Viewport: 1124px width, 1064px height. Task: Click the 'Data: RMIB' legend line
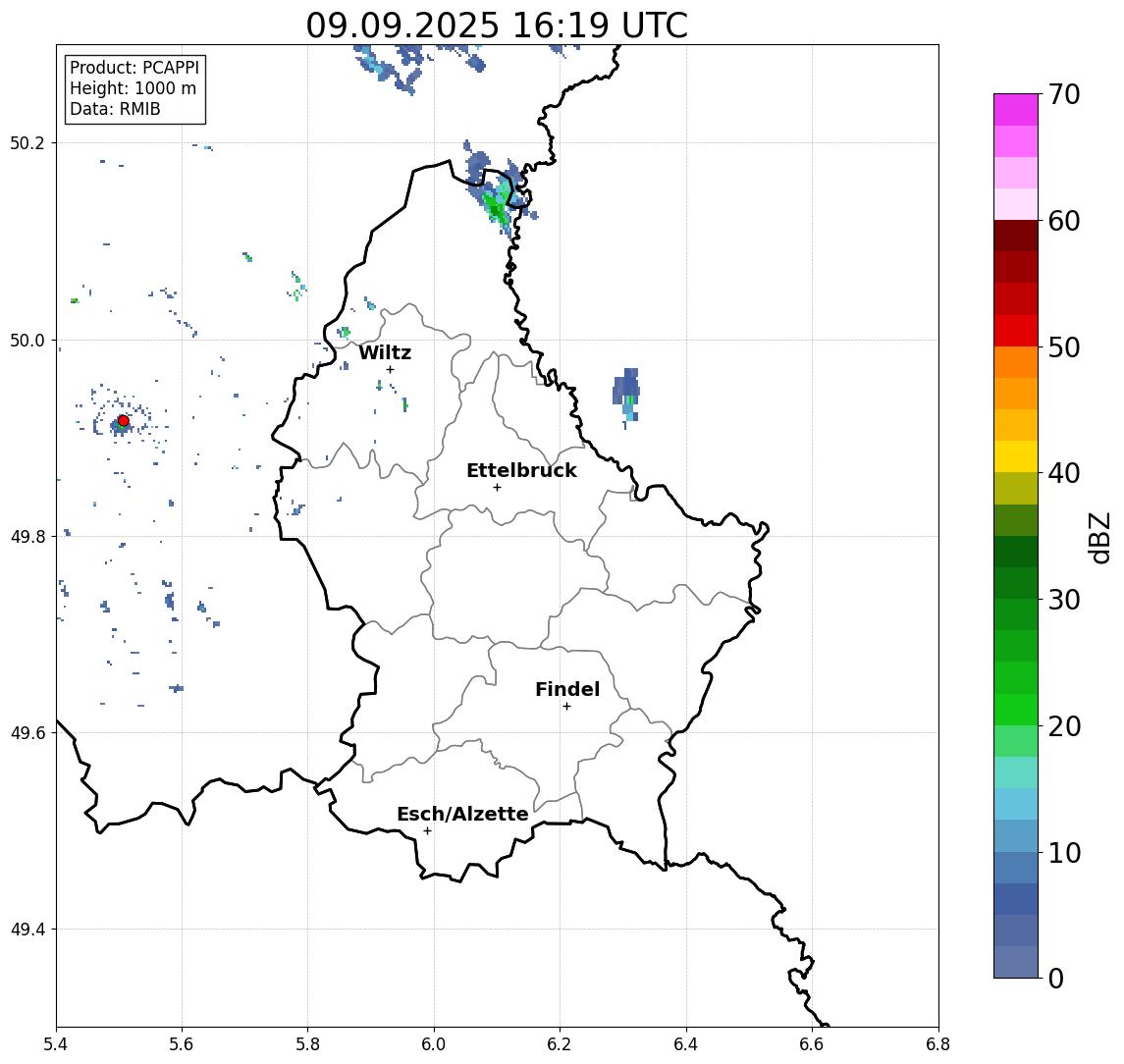[115, 109]
